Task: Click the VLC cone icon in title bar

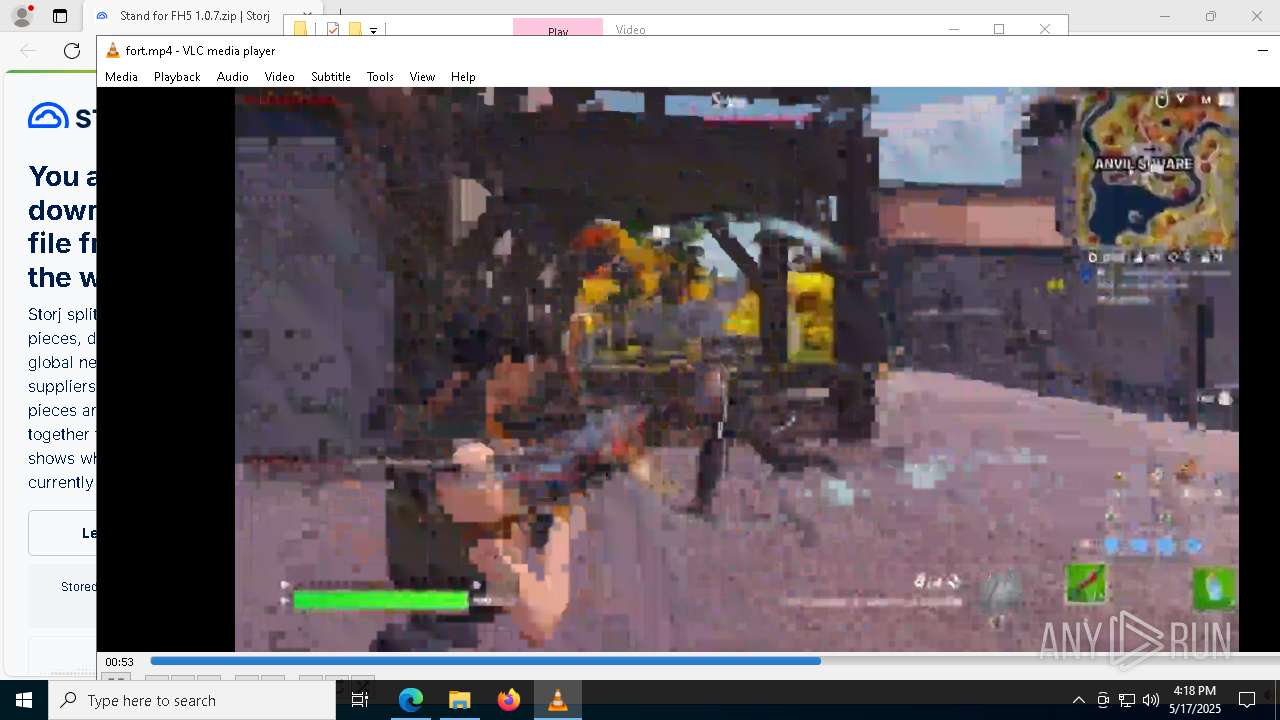Action: pyautogui.click(x=113, y=50)
